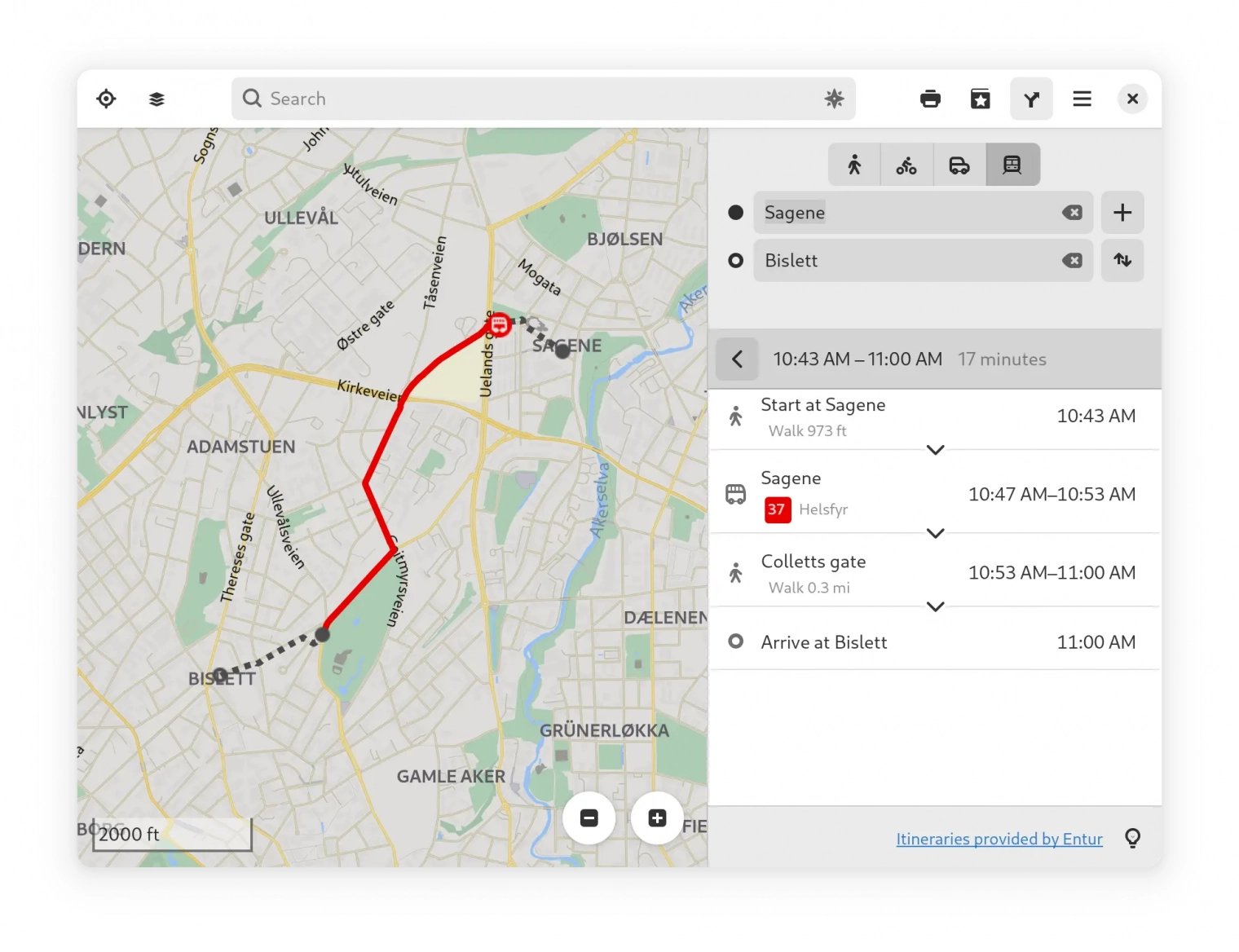Clear the Sagene start field

(1072, 213)
